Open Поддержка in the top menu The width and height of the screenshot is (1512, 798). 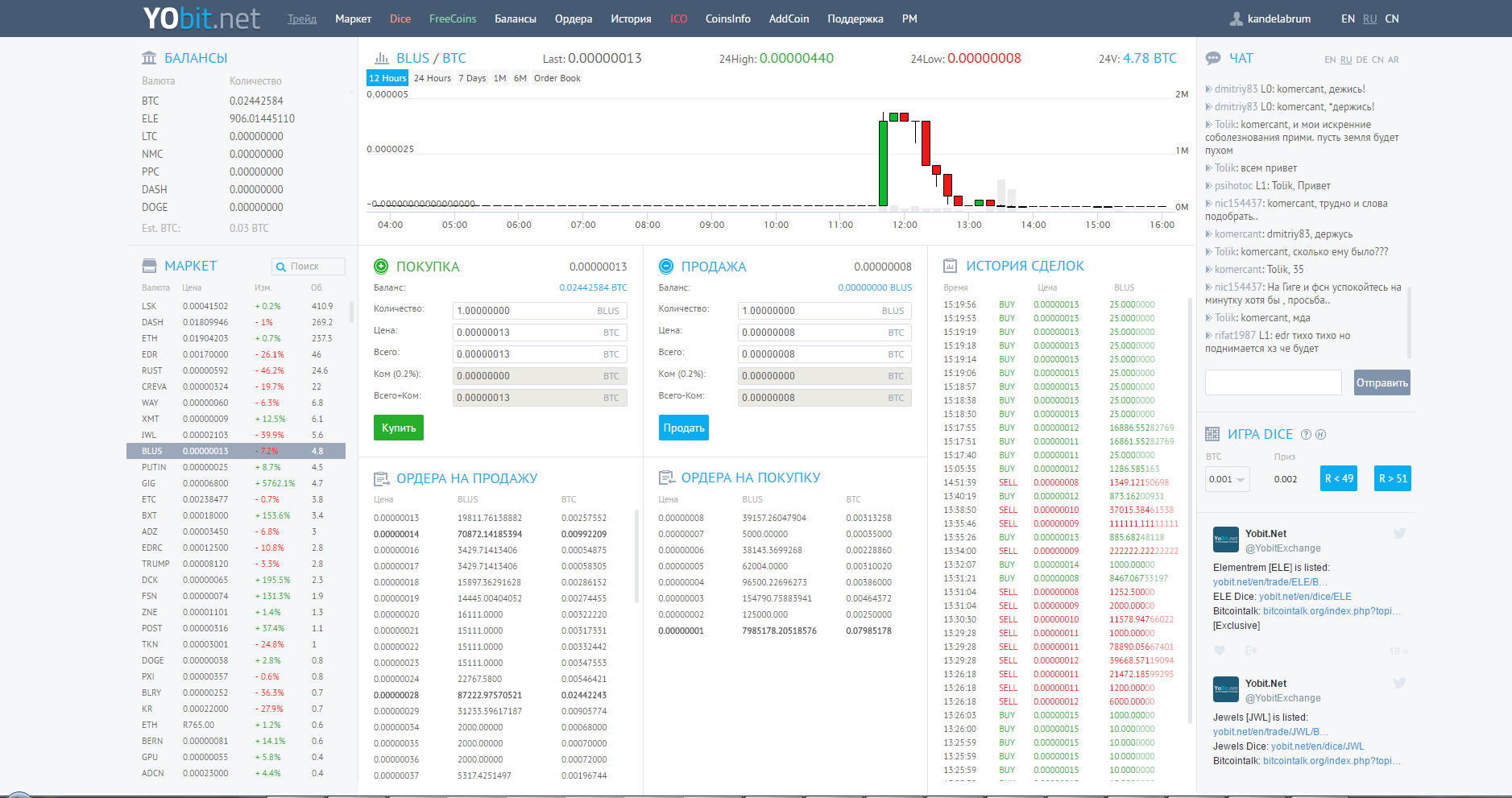point(855,19)
